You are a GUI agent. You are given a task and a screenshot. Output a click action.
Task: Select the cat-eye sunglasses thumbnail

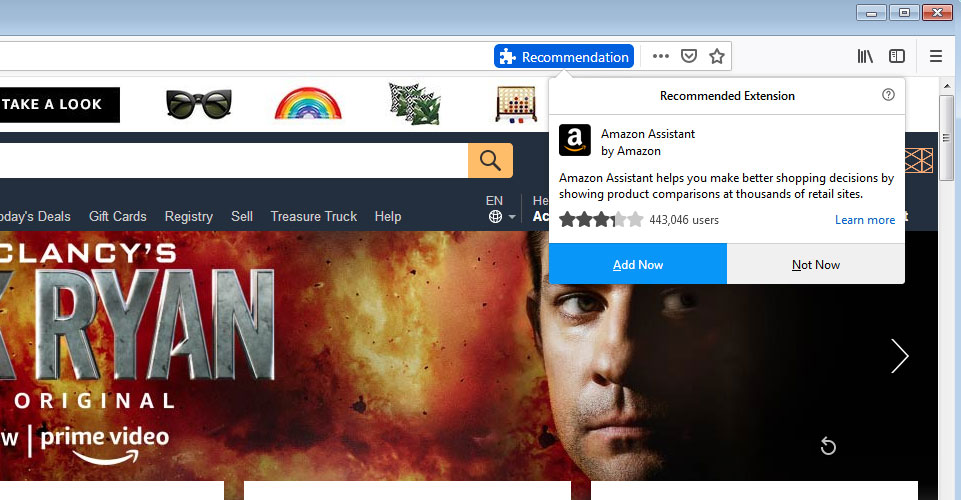pos(199,104)
